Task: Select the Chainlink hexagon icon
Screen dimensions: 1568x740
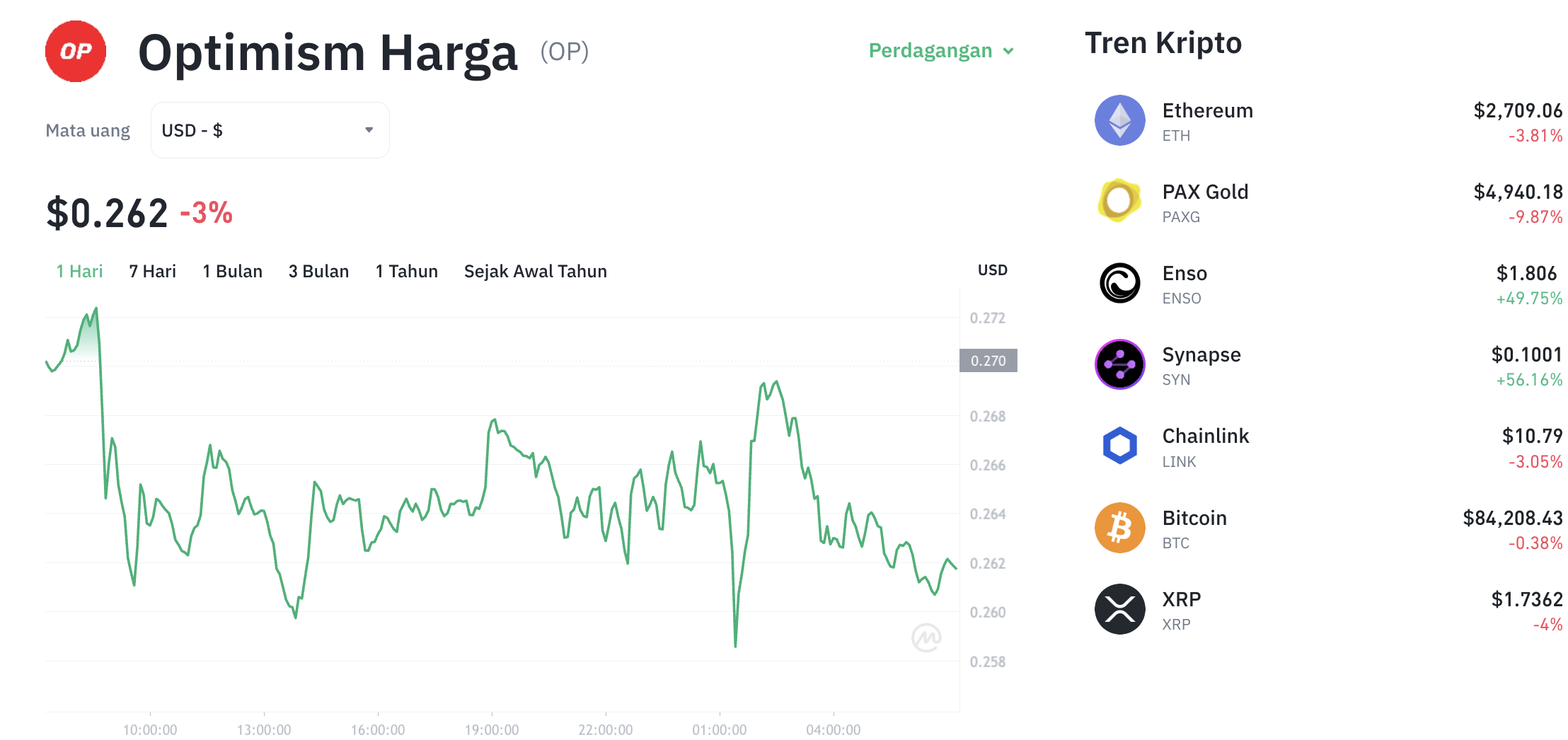Action: pyautogui.click(x=1120, y=446)
